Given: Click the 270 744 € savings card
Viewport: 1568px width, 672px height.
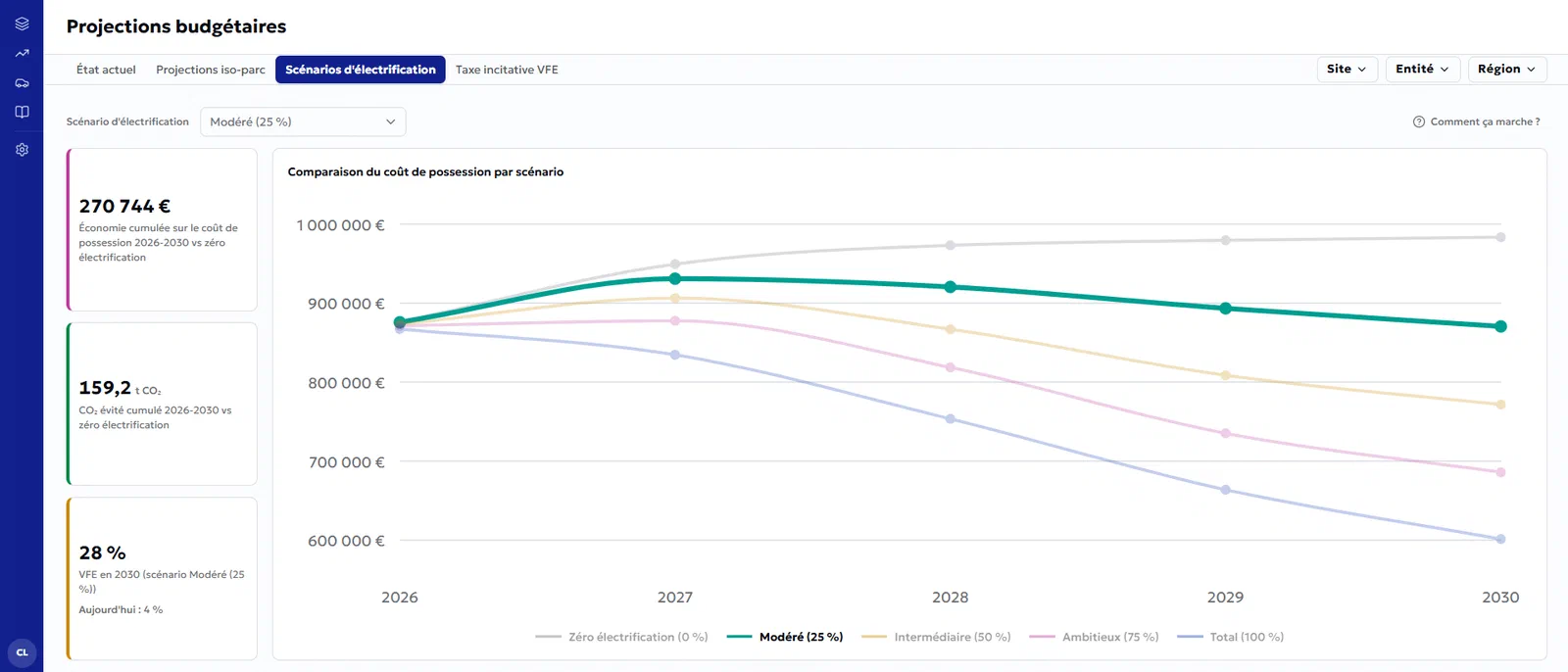Looking at the screenshot, I should 162,230.
